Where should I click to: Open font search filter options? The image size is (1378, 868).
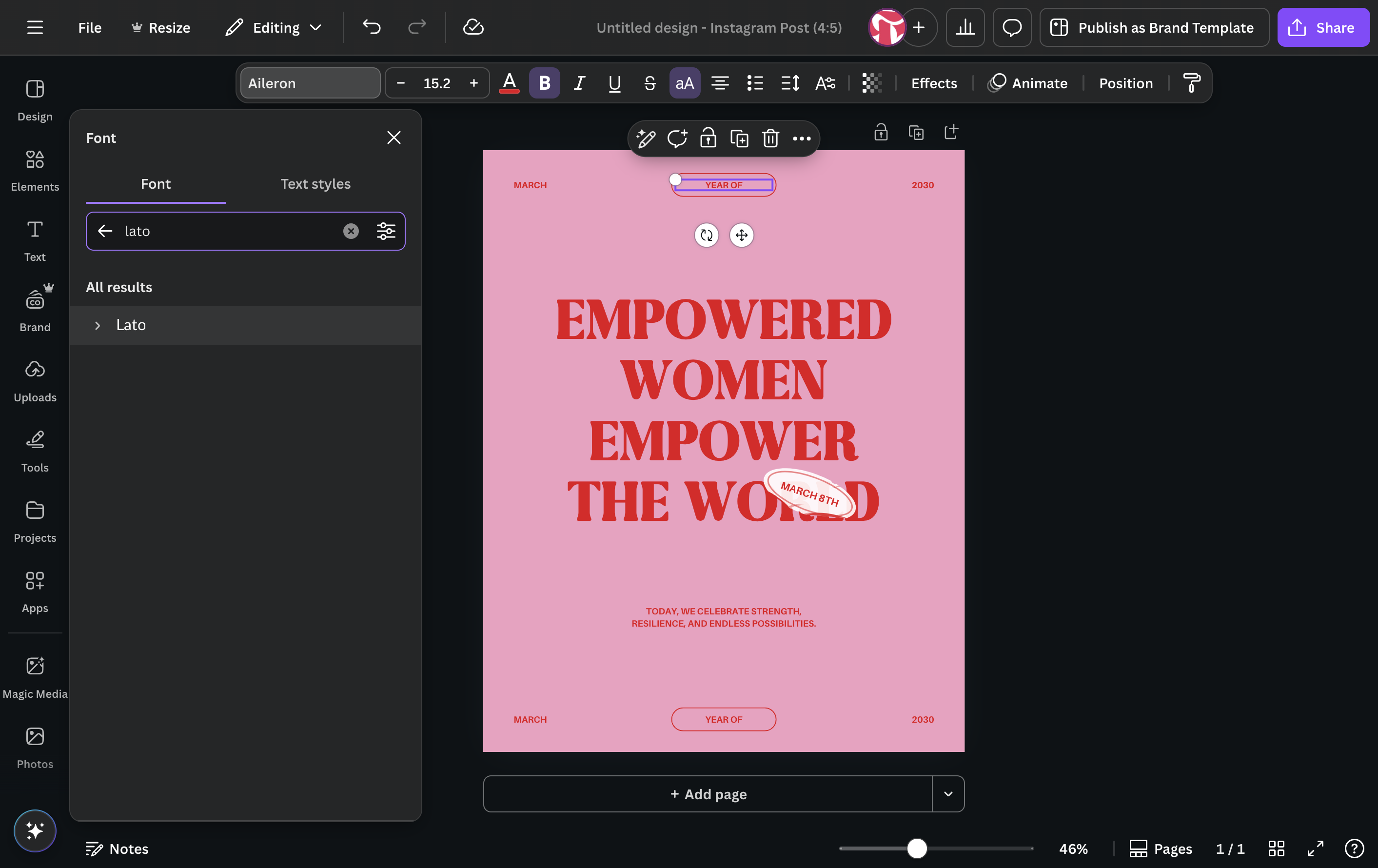tap(386, 231)
